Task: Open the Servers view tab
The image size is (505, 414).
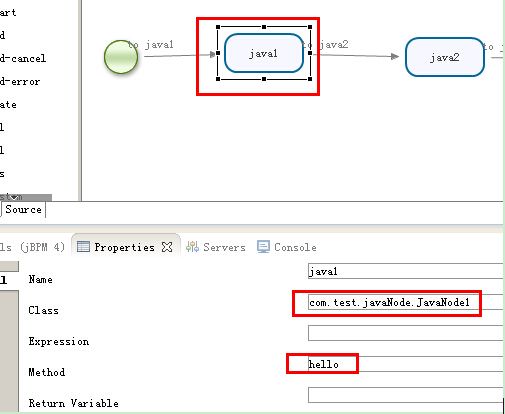Action: click(x=216, y=247)
